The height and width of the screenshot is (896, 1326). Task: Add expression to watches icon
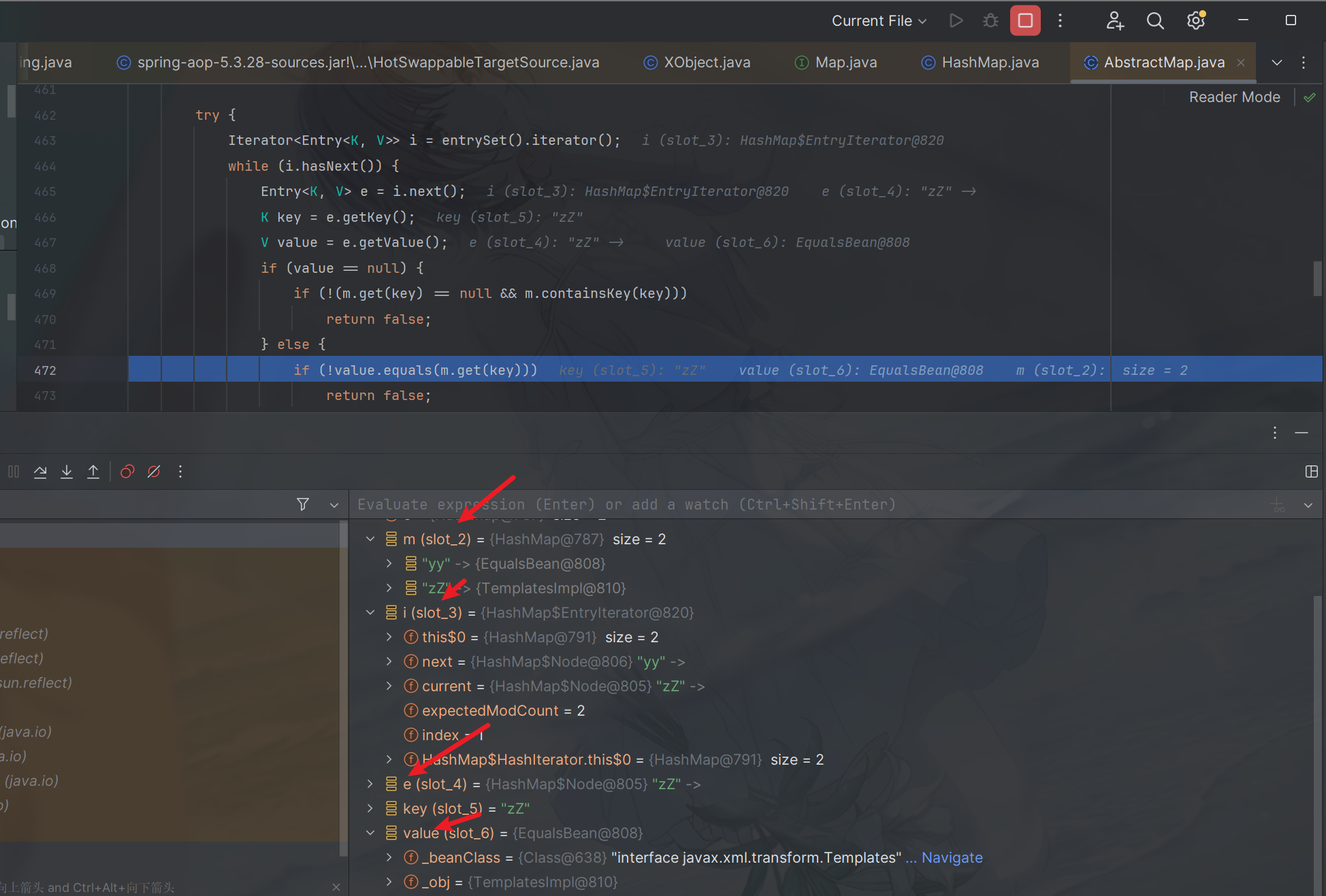point(1278,505)
